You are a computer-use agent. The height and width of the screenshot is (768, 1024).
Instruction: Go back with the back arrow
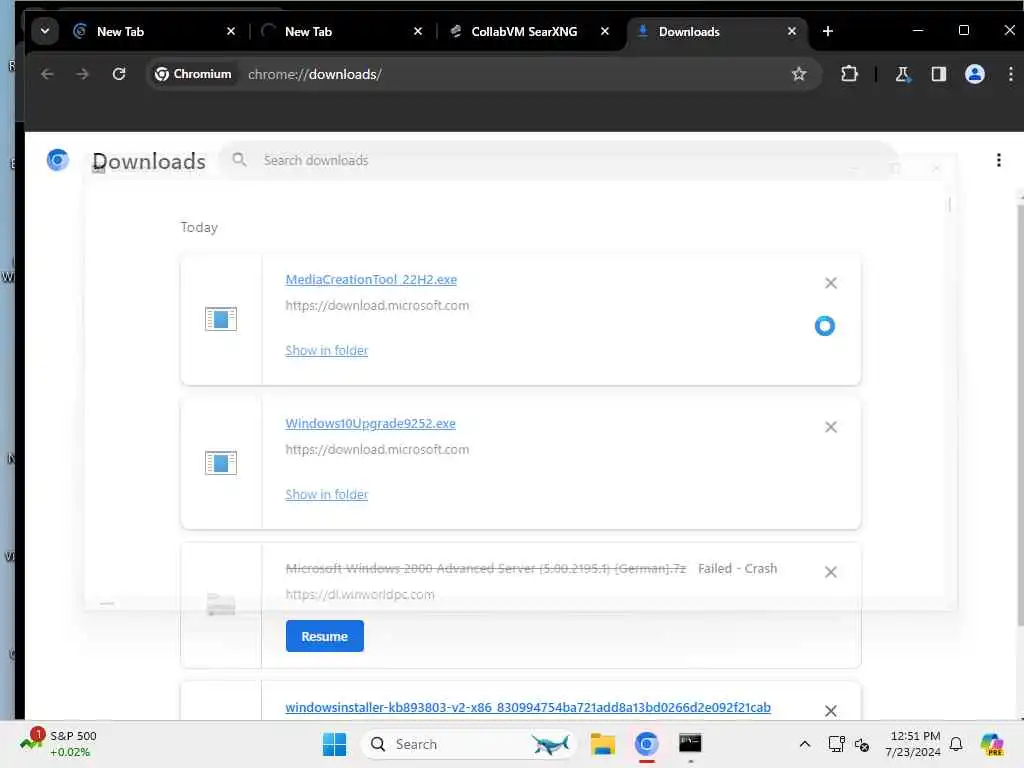click(x=47, y=74)
